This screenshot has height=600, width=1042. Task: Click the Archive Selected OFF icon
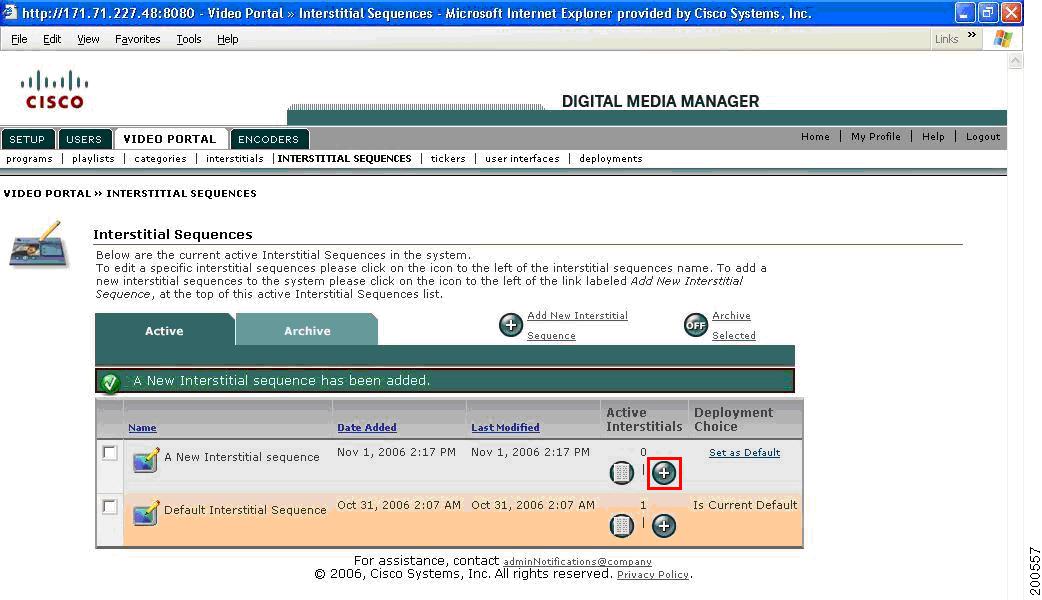click(x=696, y=325)
